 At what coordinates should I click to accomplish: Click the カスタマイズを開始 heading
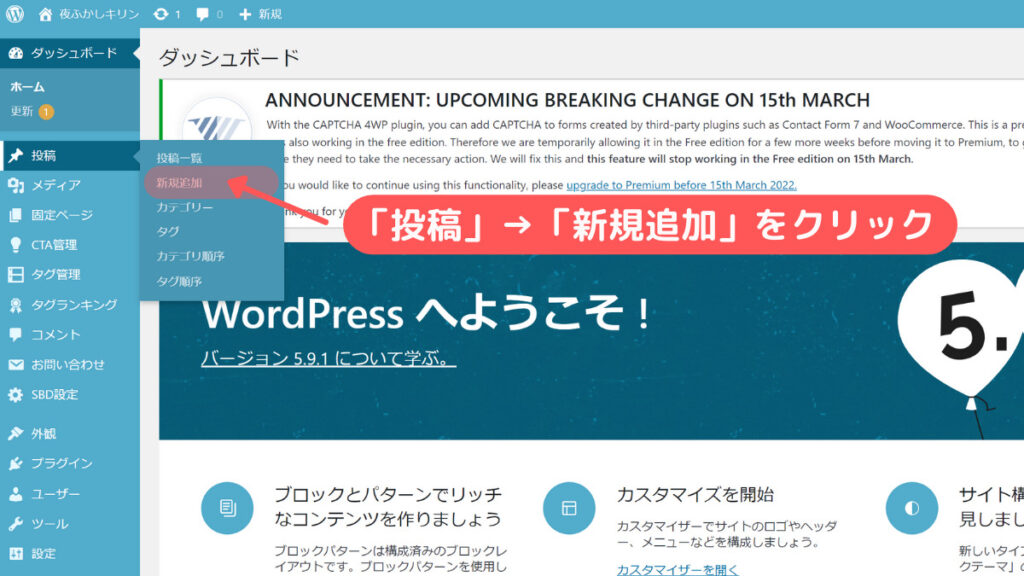click(695, 494)
